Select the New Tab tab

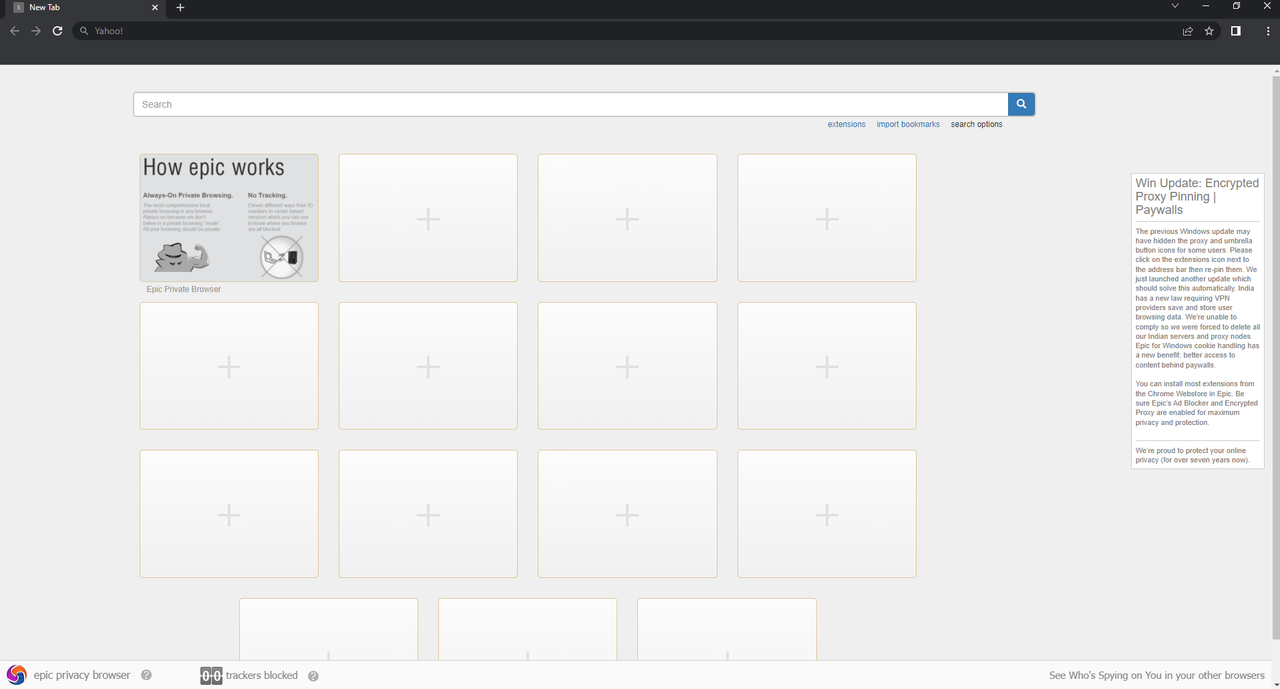coord(84,7)
